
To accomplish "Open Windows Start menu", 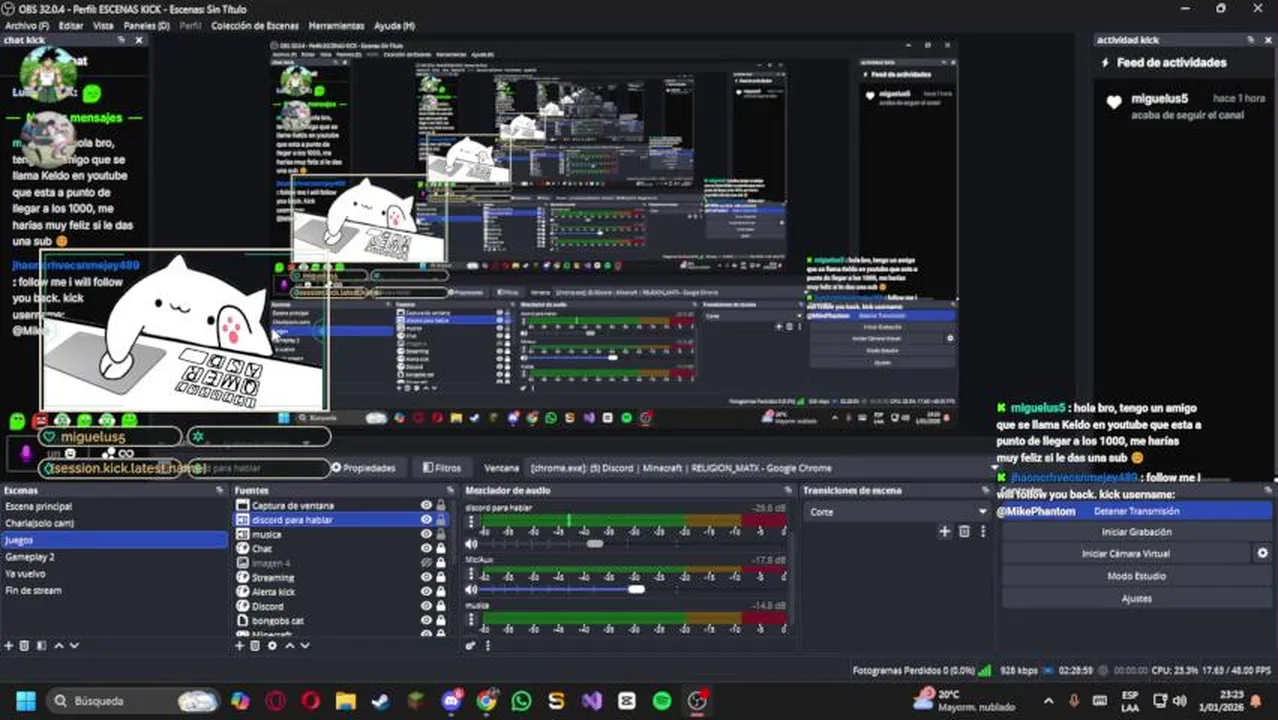I will click(25, 701).
